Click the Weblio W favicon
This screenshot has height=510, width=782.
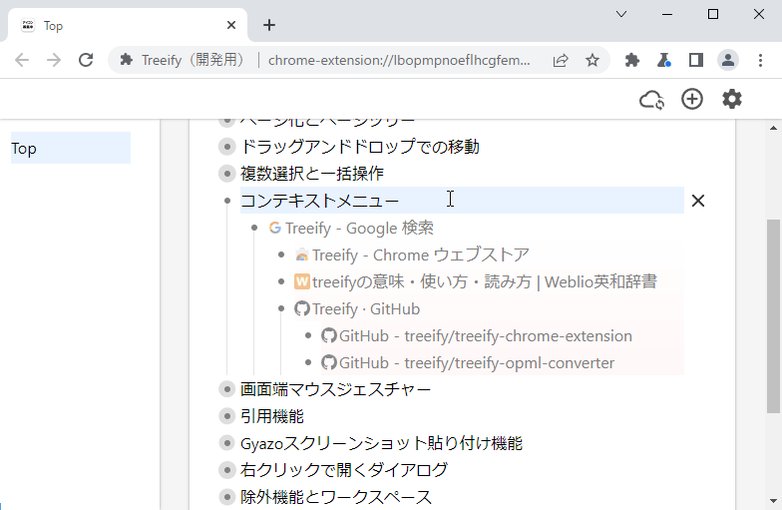point(302,282)
